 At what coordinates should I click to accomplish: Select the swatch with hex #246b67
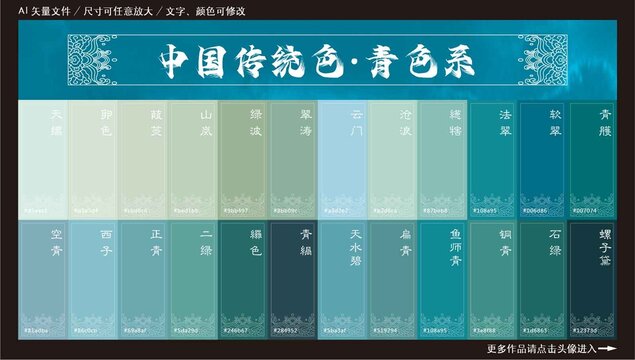(x=243, y=279)
